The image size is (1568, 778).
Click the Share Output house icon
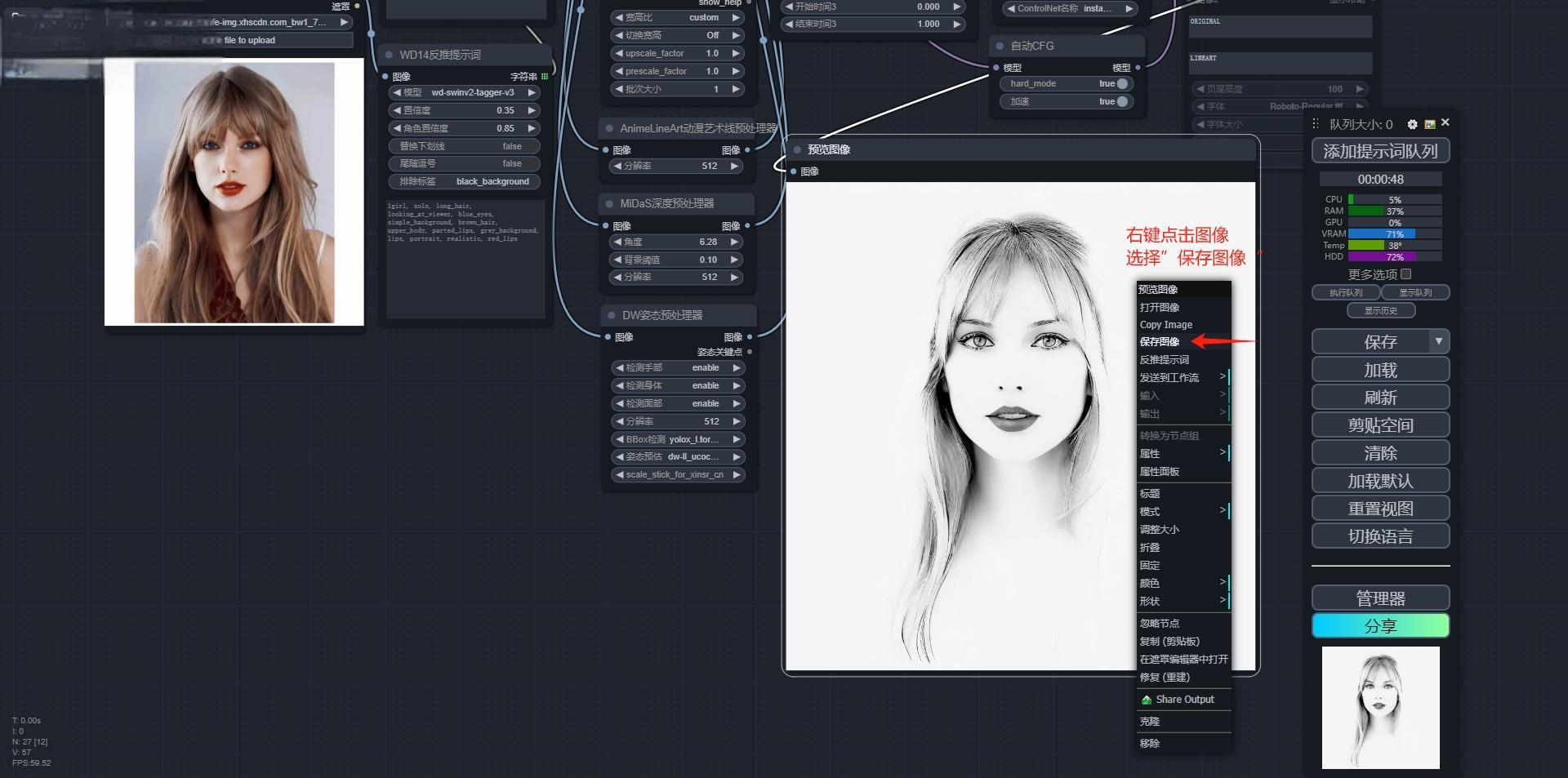click(1147, 700)
